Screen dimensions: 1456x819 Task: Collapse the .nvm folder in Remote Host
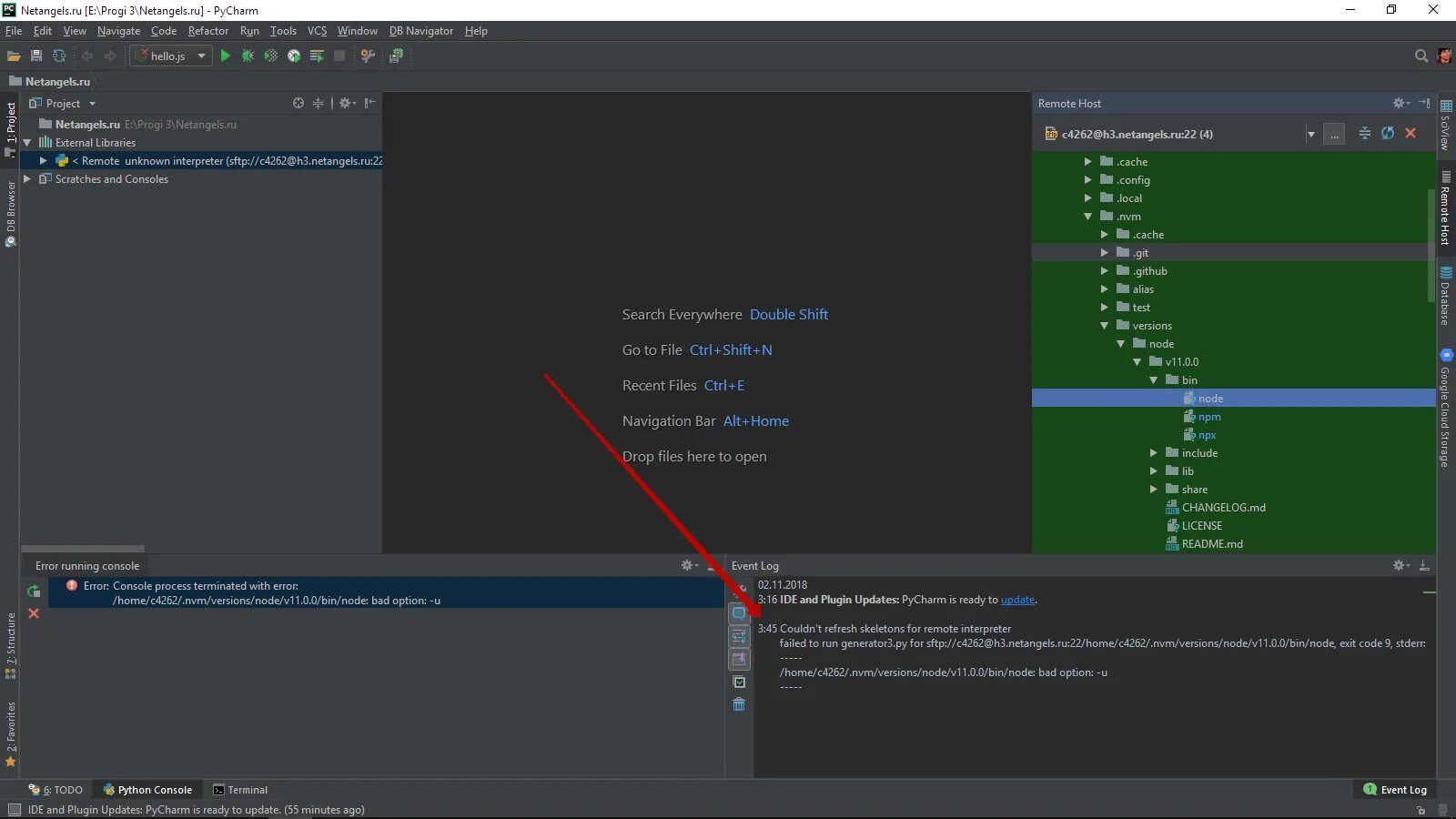pyautogui.click(x=1087, y=217)
